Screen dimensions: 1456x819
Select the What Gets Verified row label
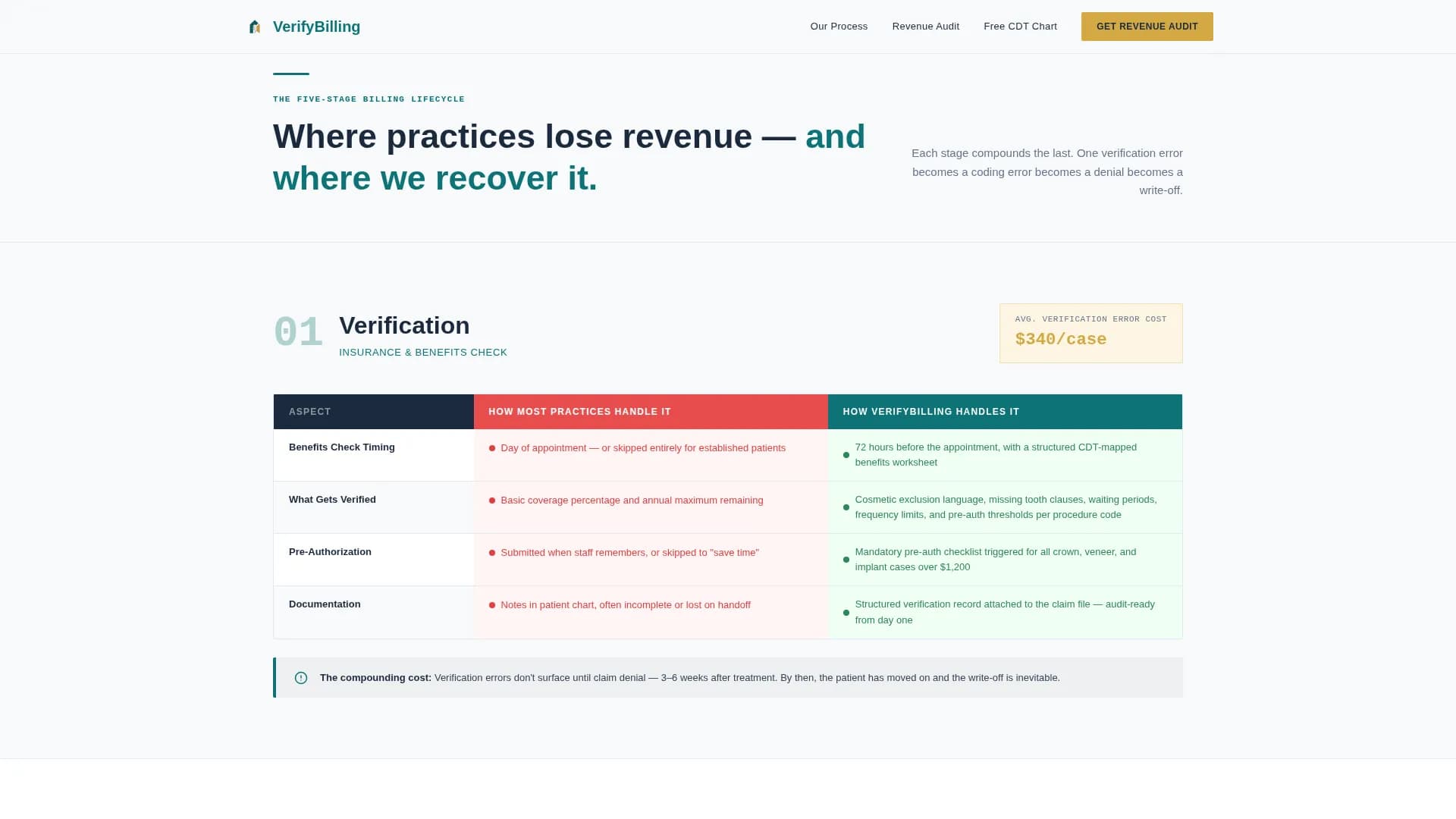click(x=332, y=500)
